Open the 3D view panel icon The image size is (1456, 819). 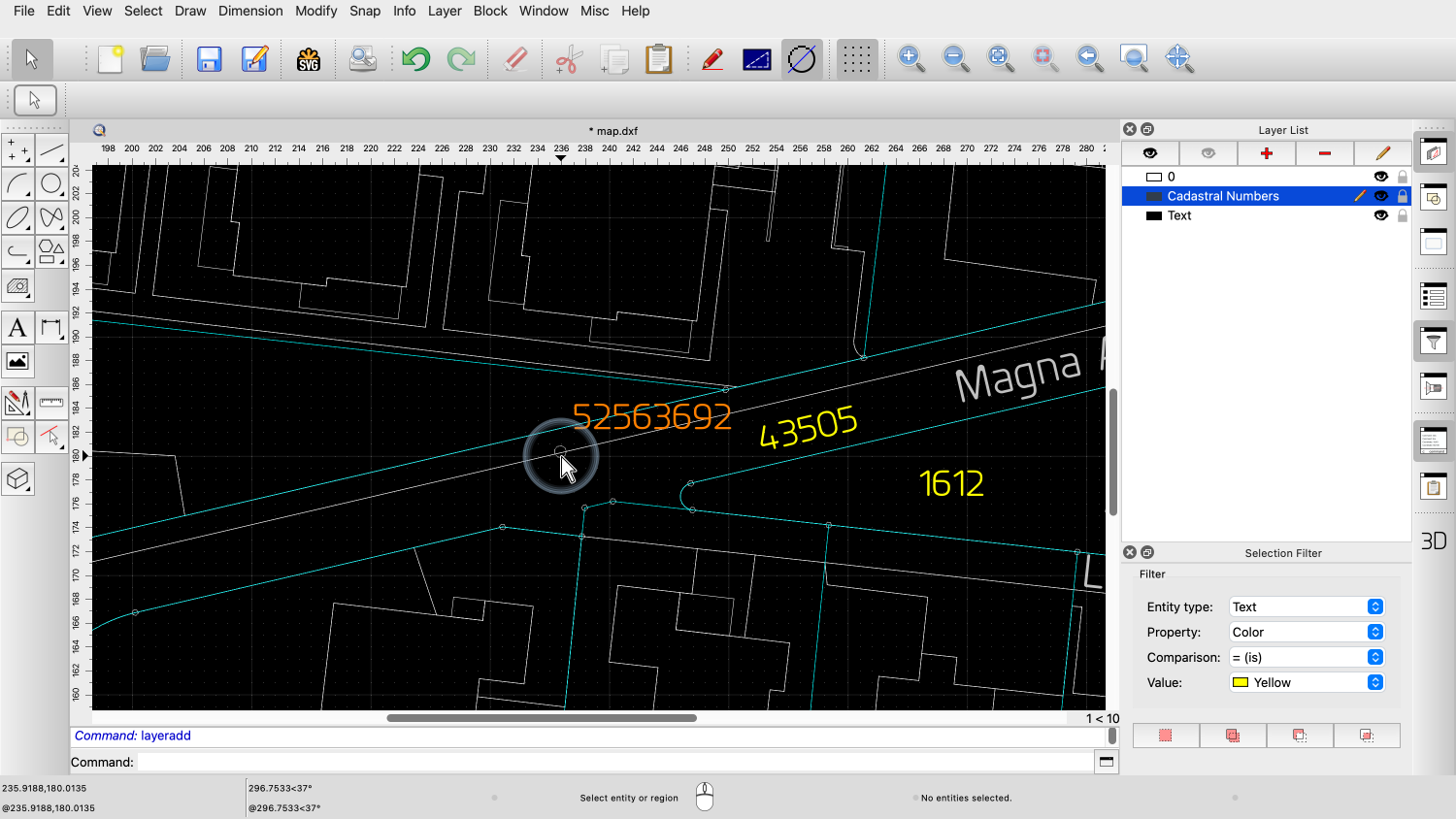tap(1434, 541)
